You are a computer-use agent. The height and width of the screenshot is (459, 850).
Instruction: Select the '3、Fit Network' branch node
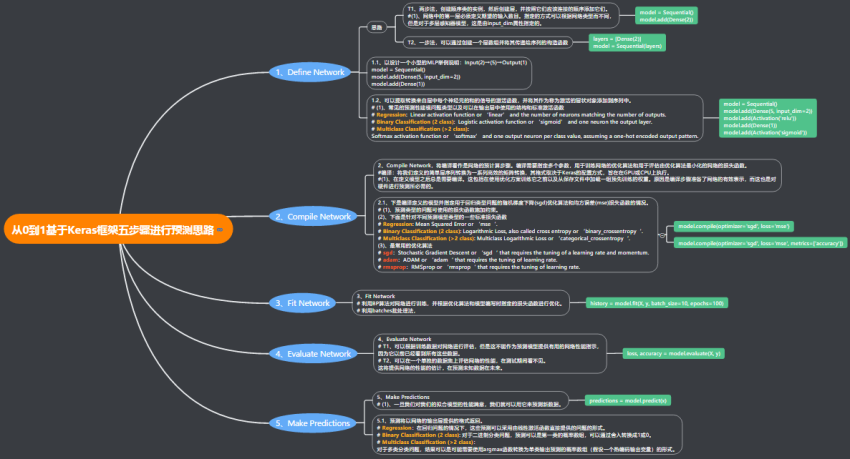(302, 303)
